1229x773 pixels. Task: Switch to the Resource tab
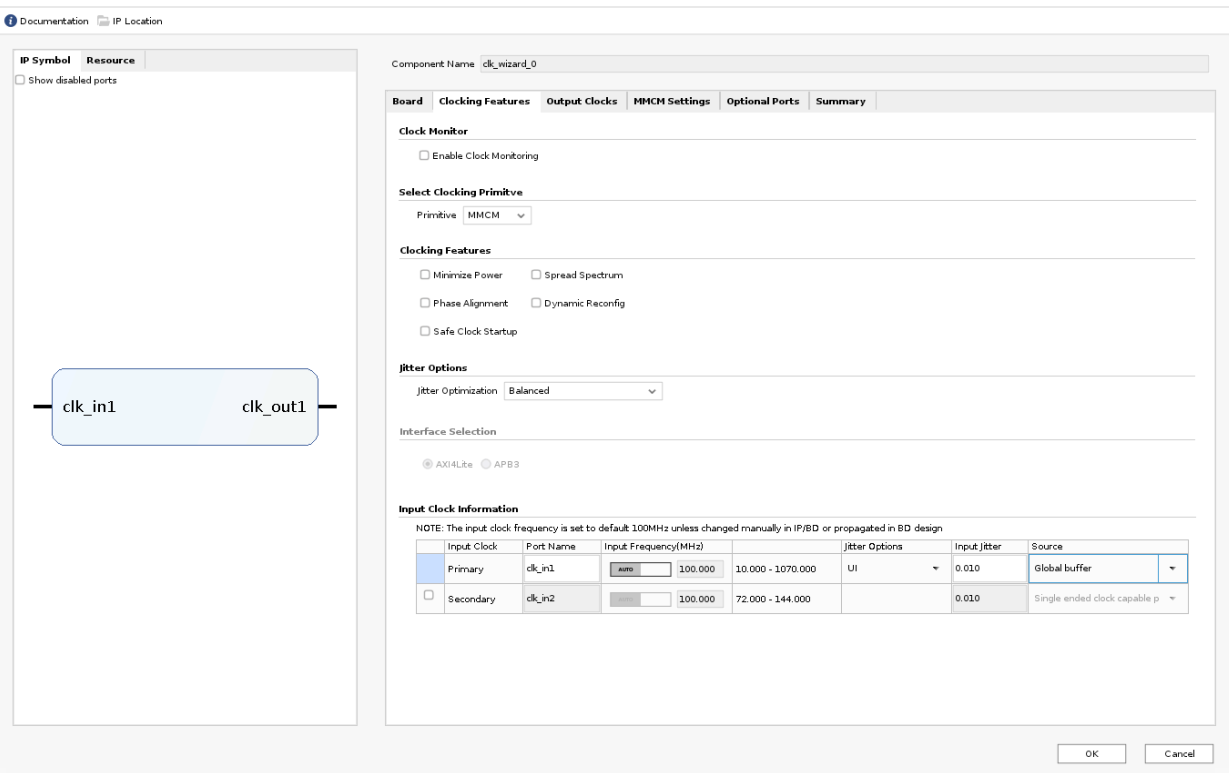click(x=110, y=61)
